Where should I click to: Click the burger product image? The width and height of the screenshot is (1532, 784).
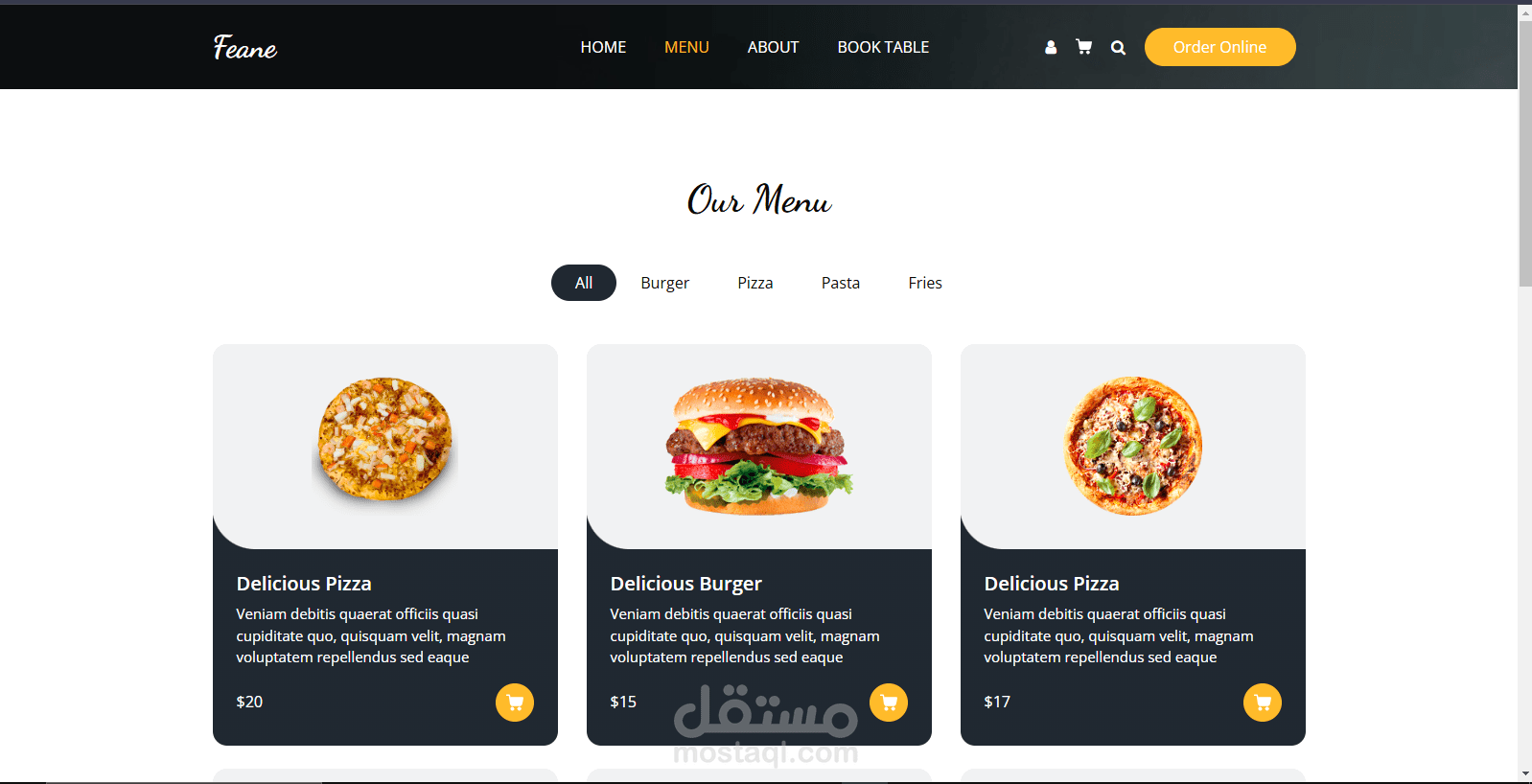tap(759, 447)
